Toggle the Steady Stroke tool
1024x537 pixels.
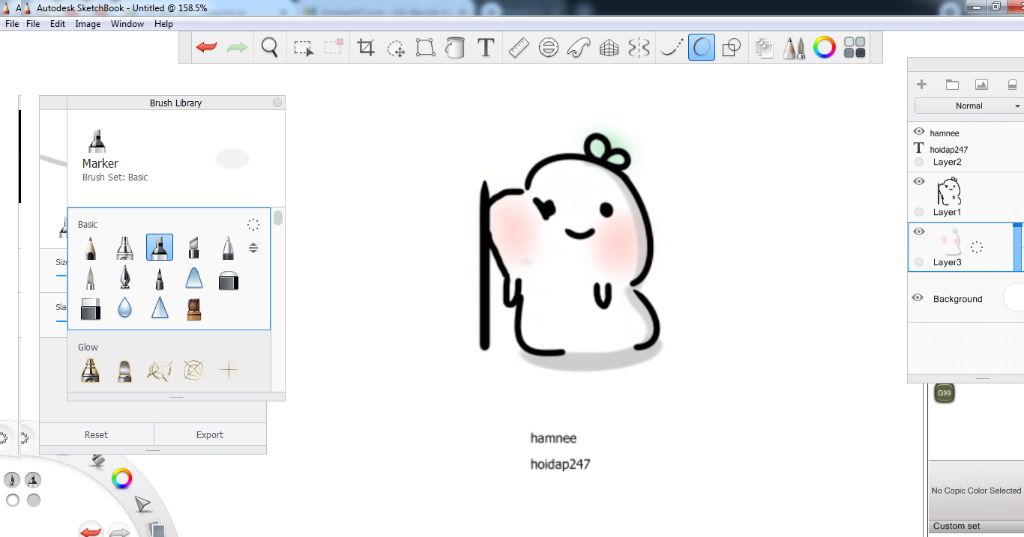(671, 47)
